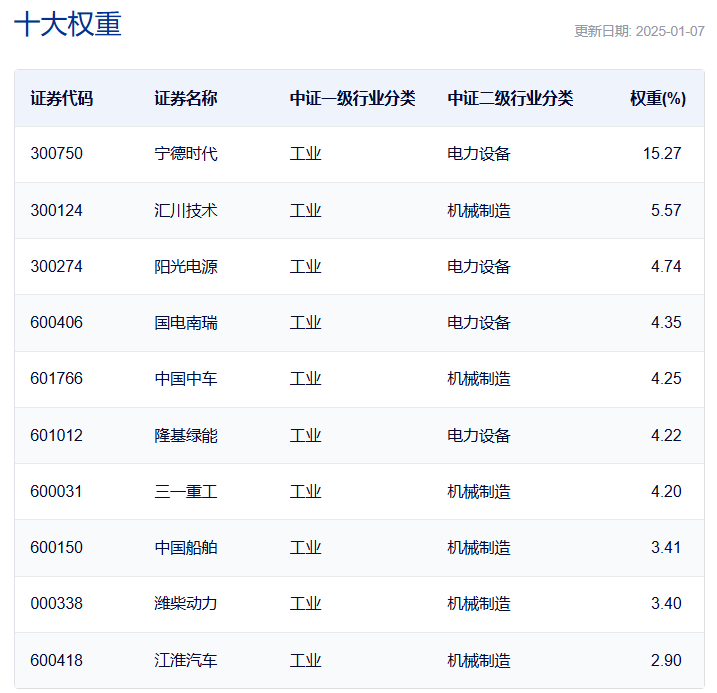
Task: Click 工业 in the 三一重工 row
Action: pyautogui.click(x=305, y=491)
